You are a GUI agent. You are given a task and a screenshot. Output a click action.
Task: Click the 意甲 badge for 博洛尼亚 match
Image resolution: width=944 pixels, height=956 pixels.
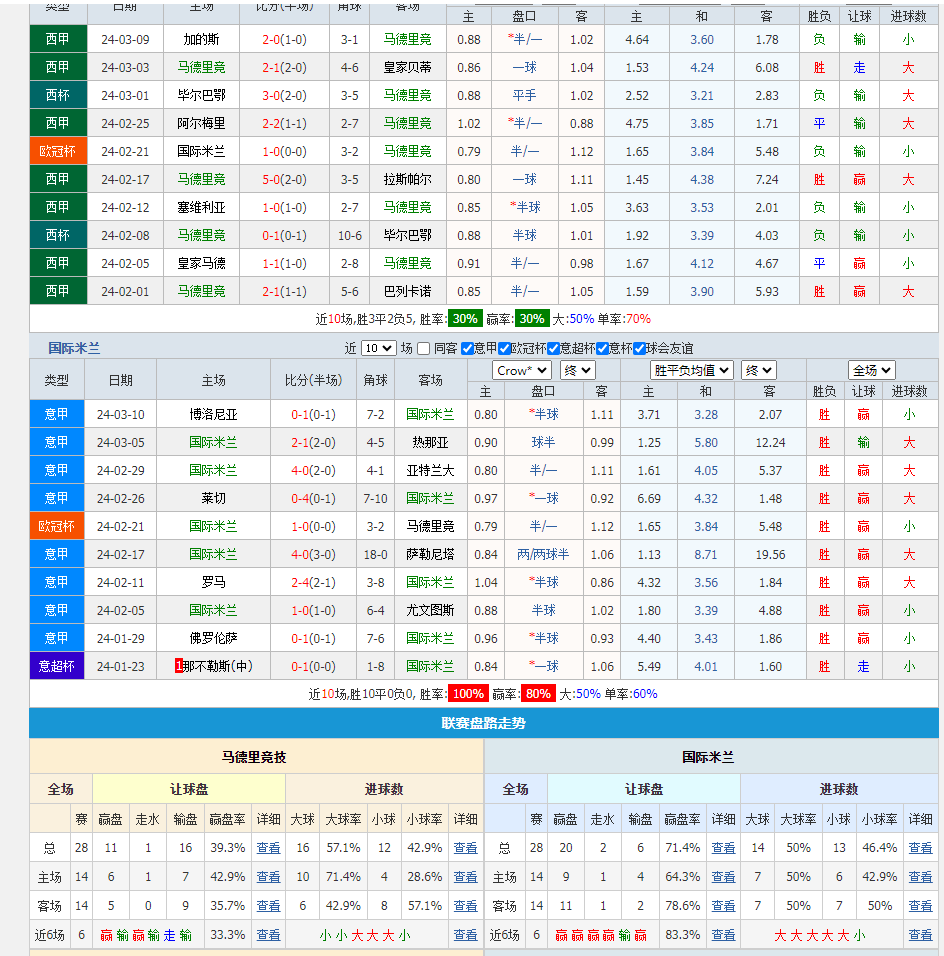(56, 414)
